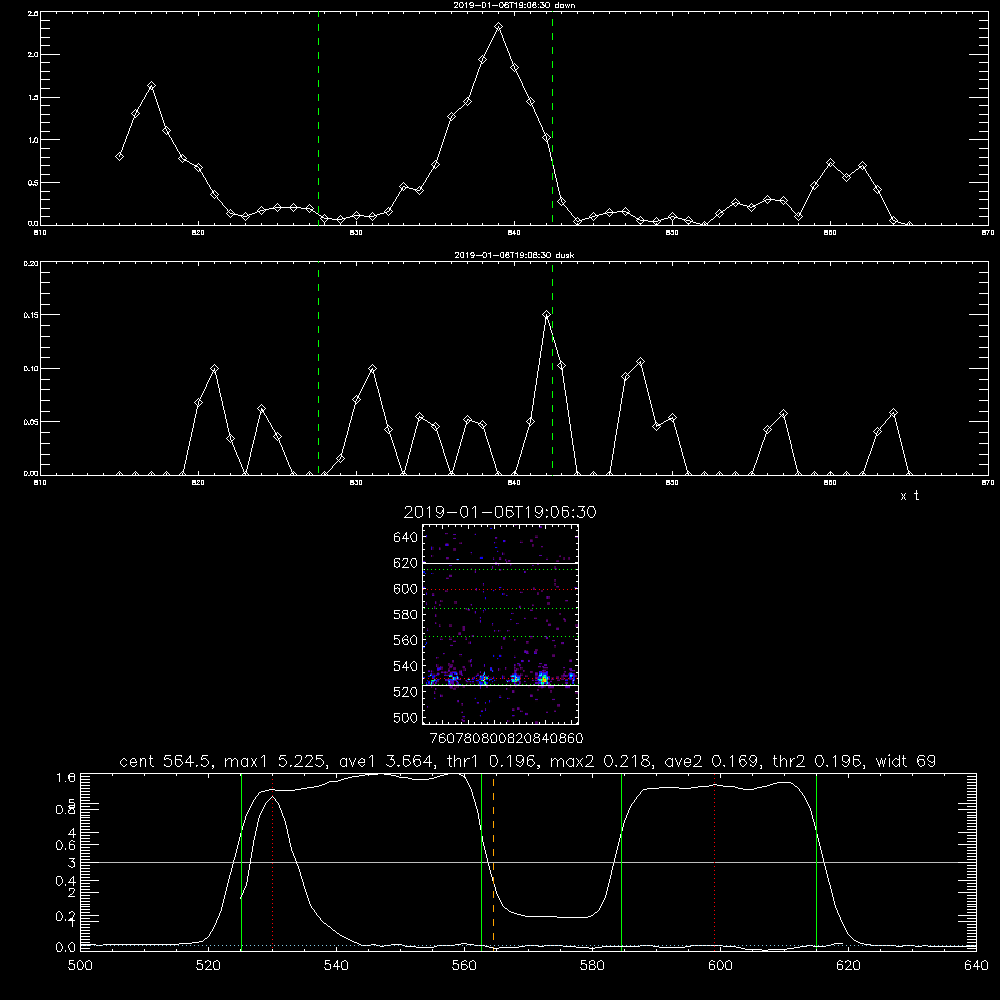Click the solid green line near 585 in the bottom plot
Screen dimensions: 1000x1000
[621, 861]
